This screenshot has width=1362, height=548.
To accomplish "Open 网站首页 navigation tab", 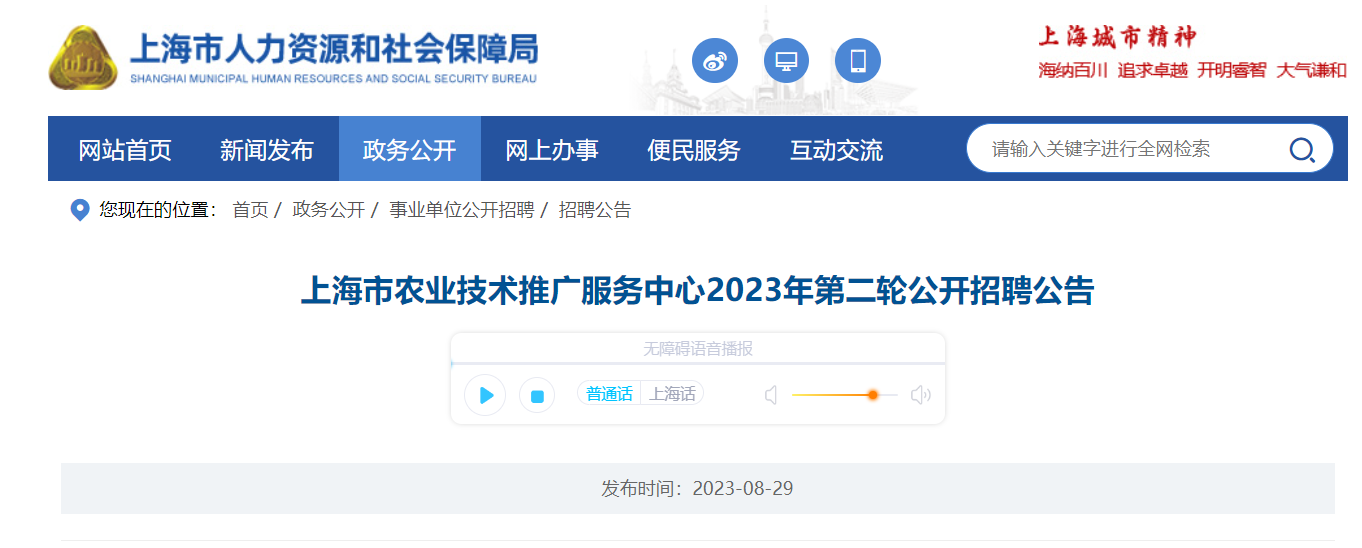I will tap(125, 150).
